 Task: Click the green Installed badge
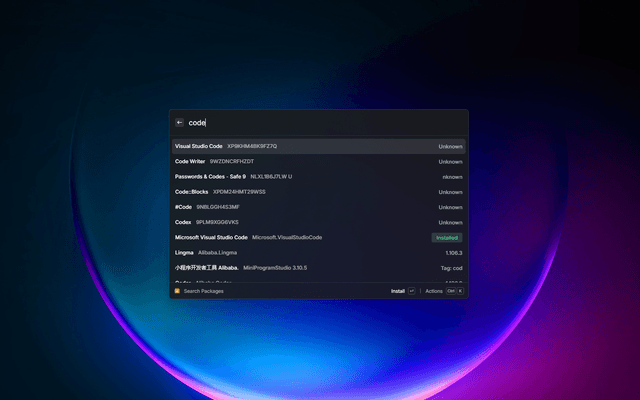tap(447, 238)
